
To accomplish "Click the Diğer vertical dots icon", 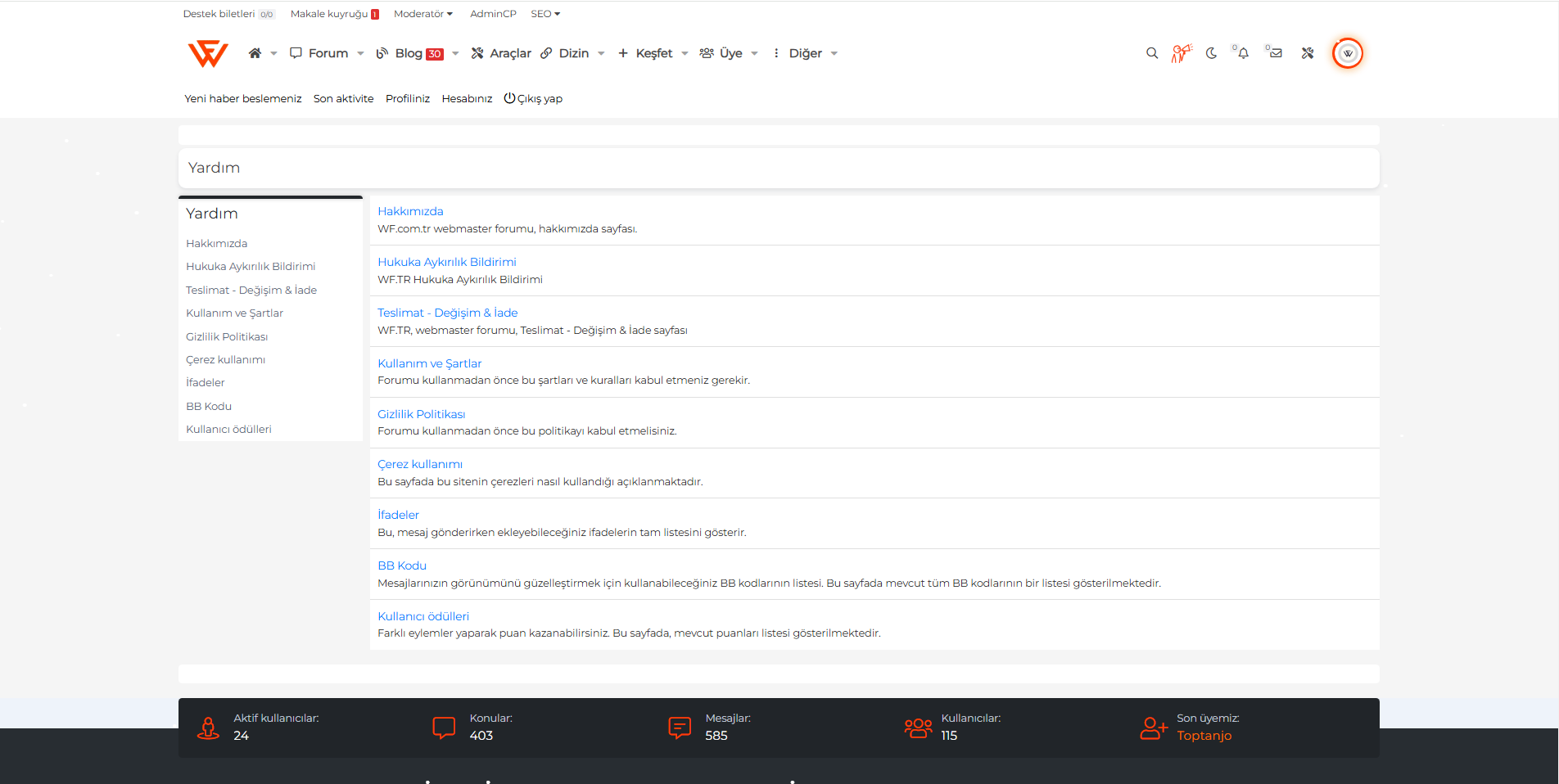I will 776,53.
